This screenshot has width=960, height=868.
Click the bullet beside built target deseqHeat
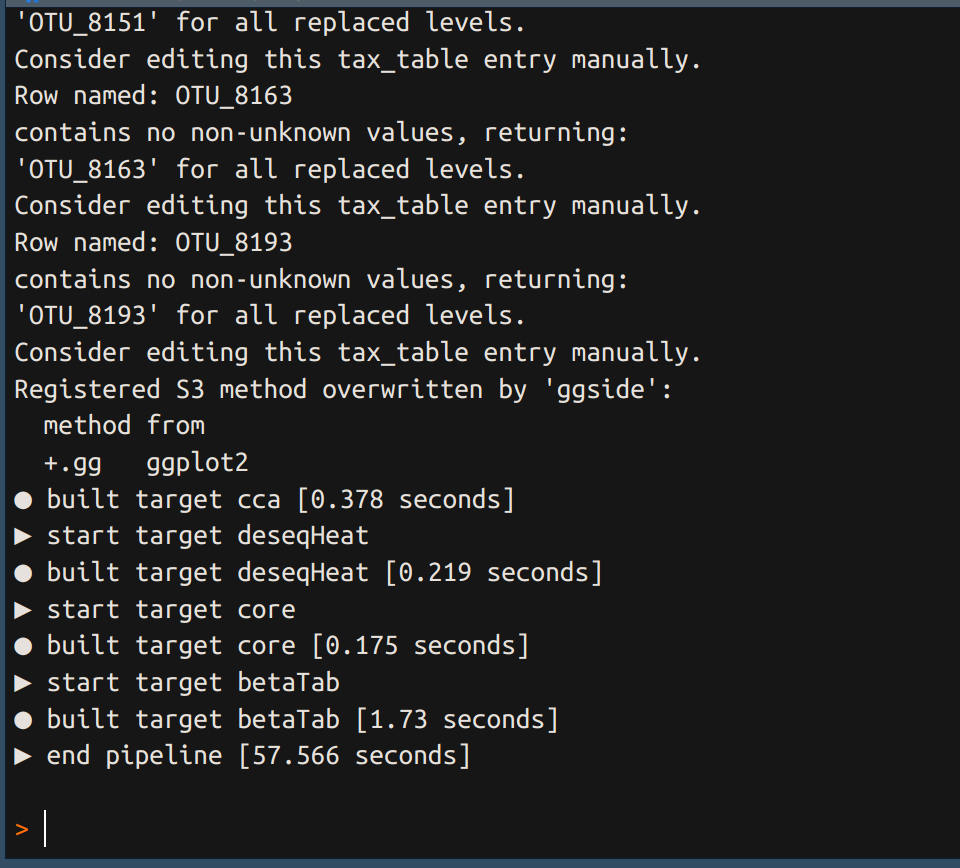pos(23,573)
